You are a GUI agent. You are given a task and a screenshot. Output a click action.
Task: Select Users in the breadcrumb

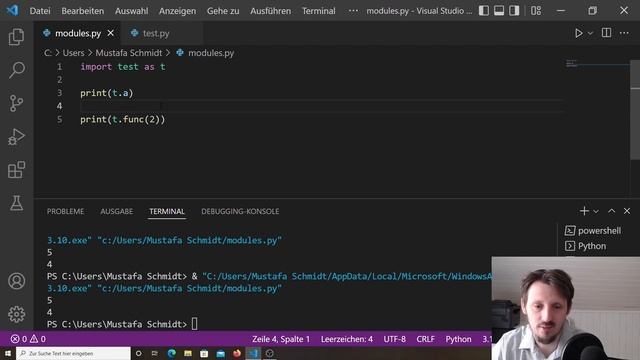[x=73, y=53]
